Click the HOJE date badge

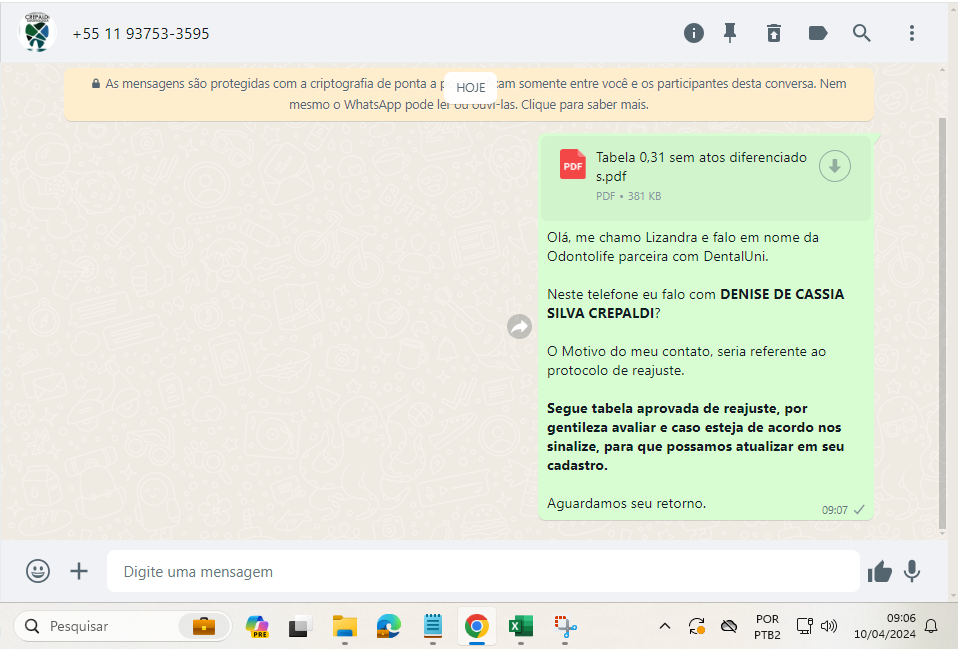pyautogui.click(x=470, y=87)
